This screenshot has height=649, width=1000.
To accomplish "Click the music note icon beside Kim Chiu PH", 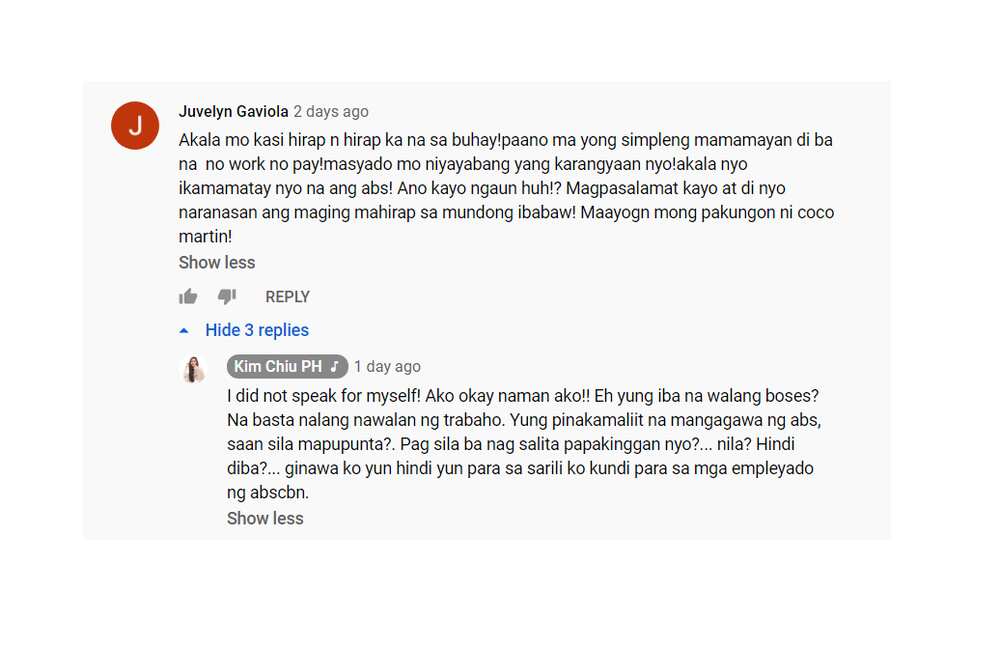I will pos(334,367).
